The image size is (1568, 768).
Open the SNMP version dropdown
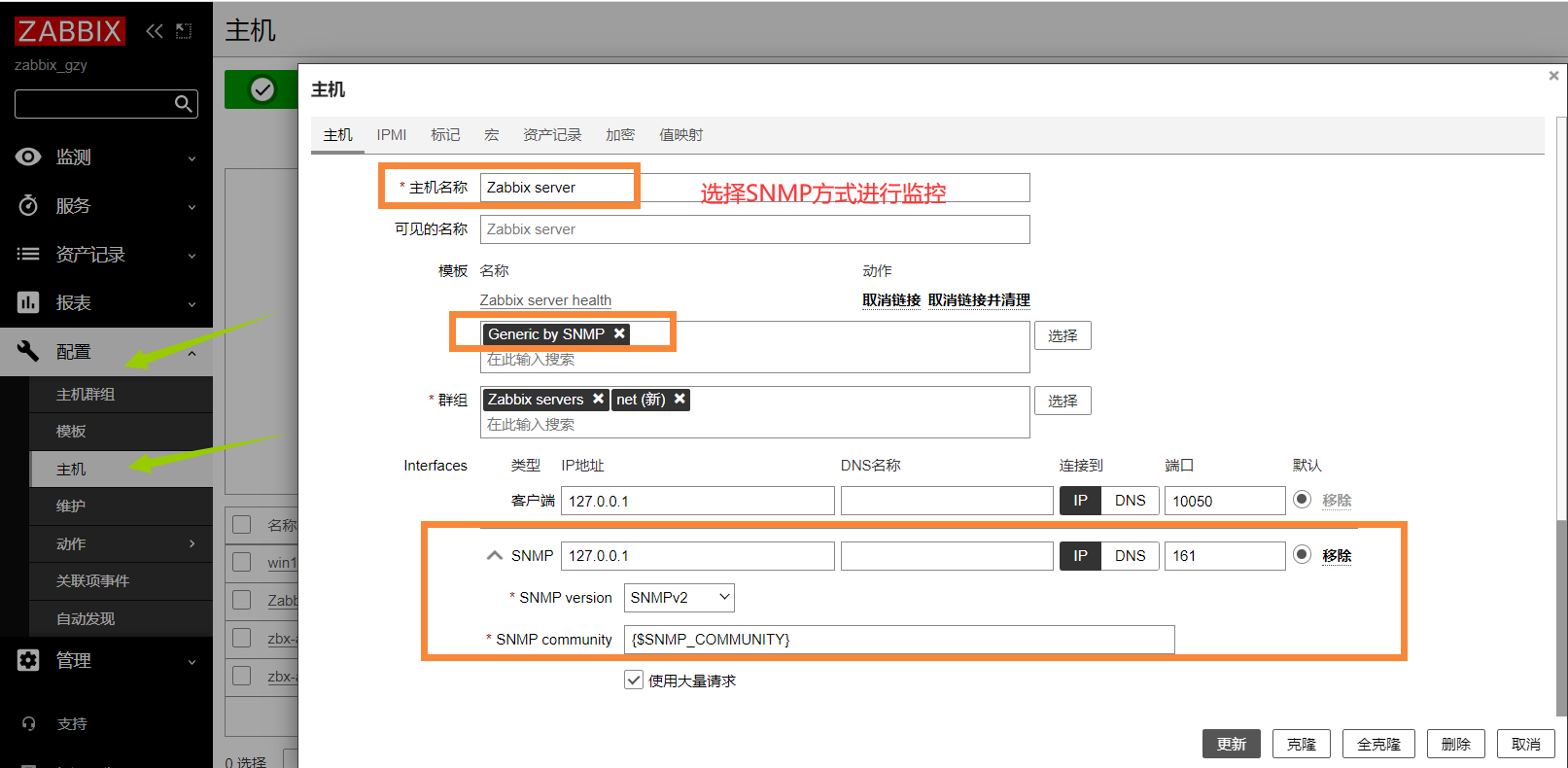click(x=679, y=598)
